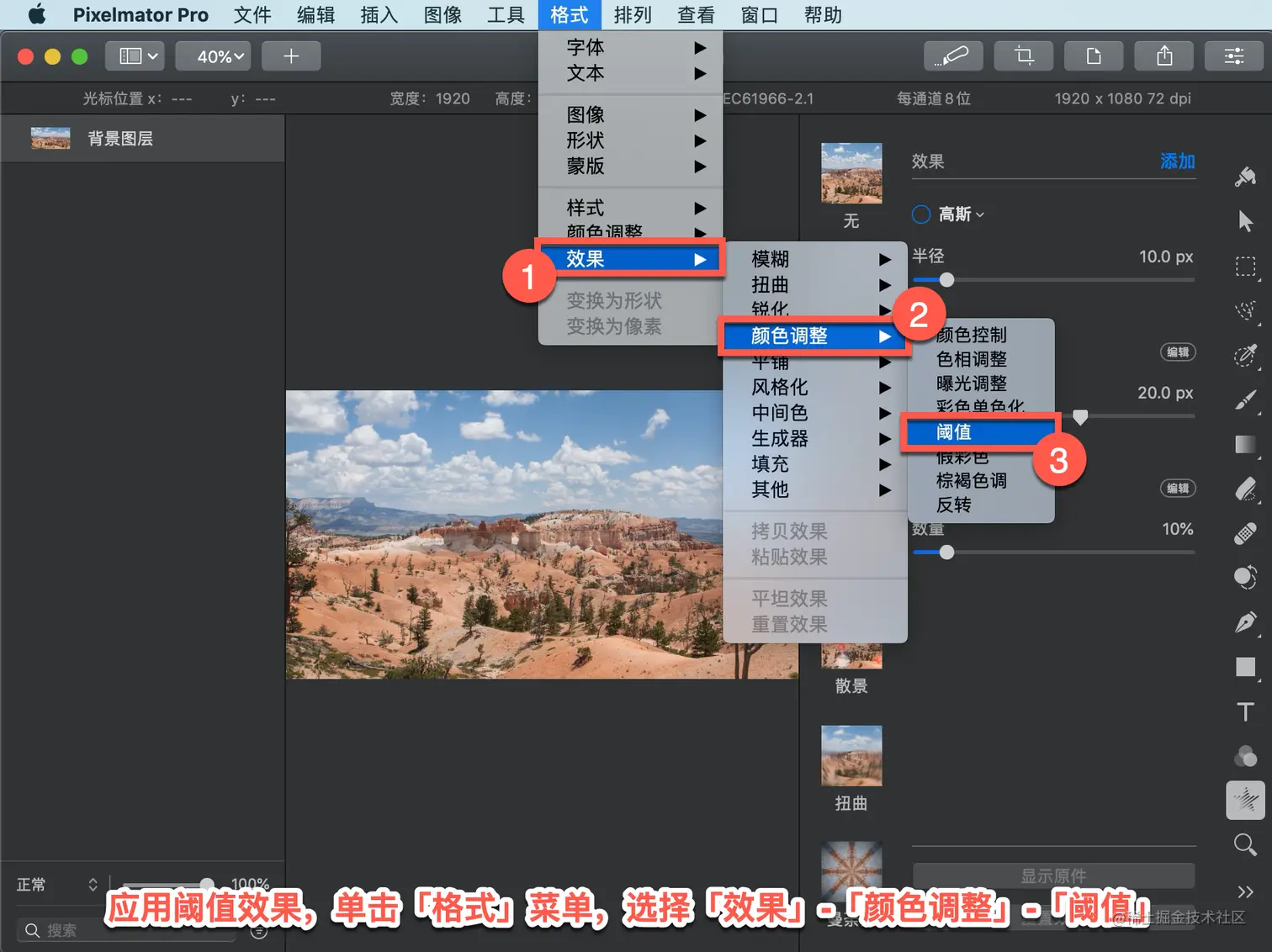Open the 文件 menu
Screen dimensions: 1272x952
252,15
